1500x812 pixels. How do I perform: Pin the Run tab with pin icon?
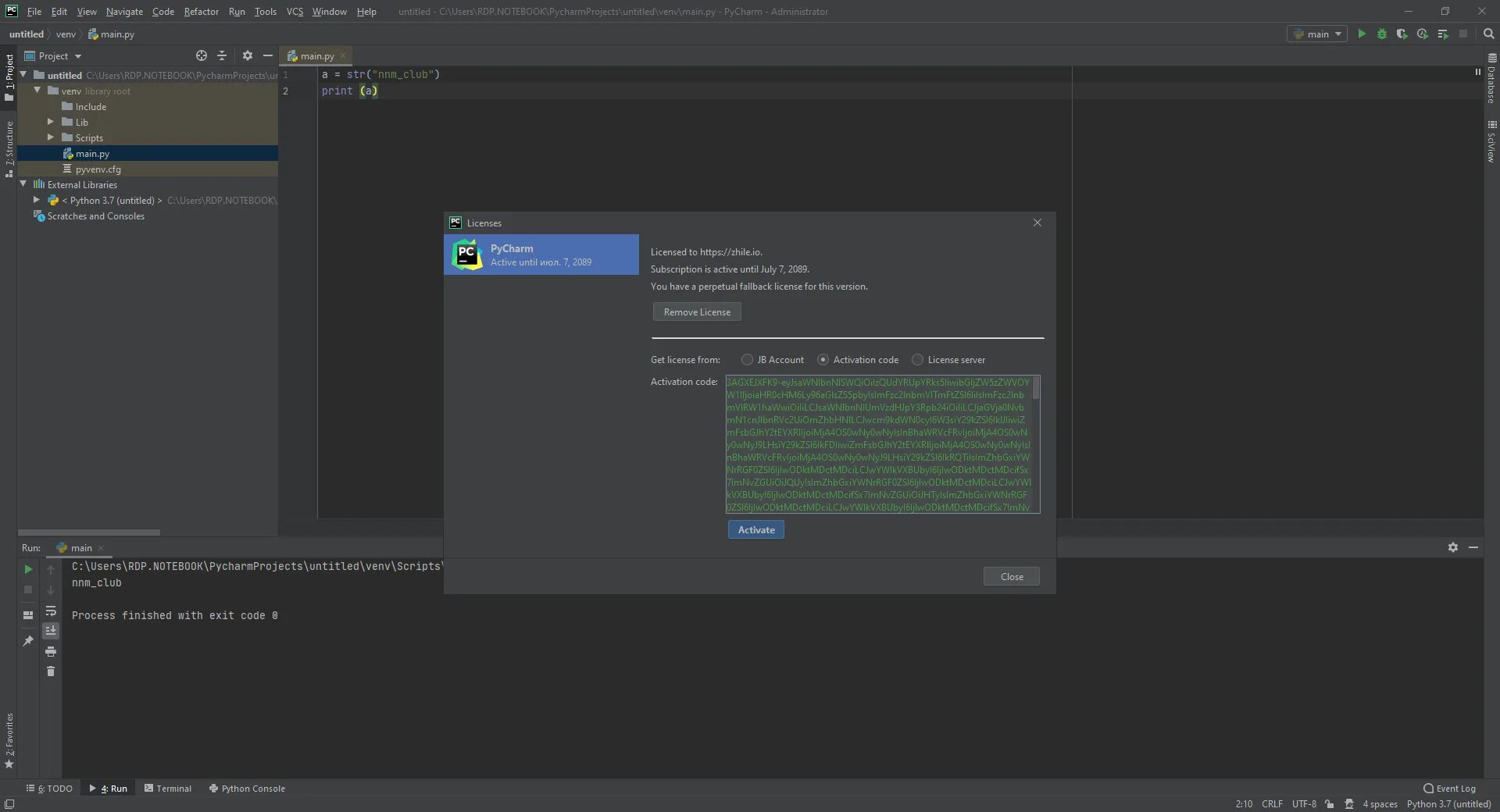[x=28, y=640]
